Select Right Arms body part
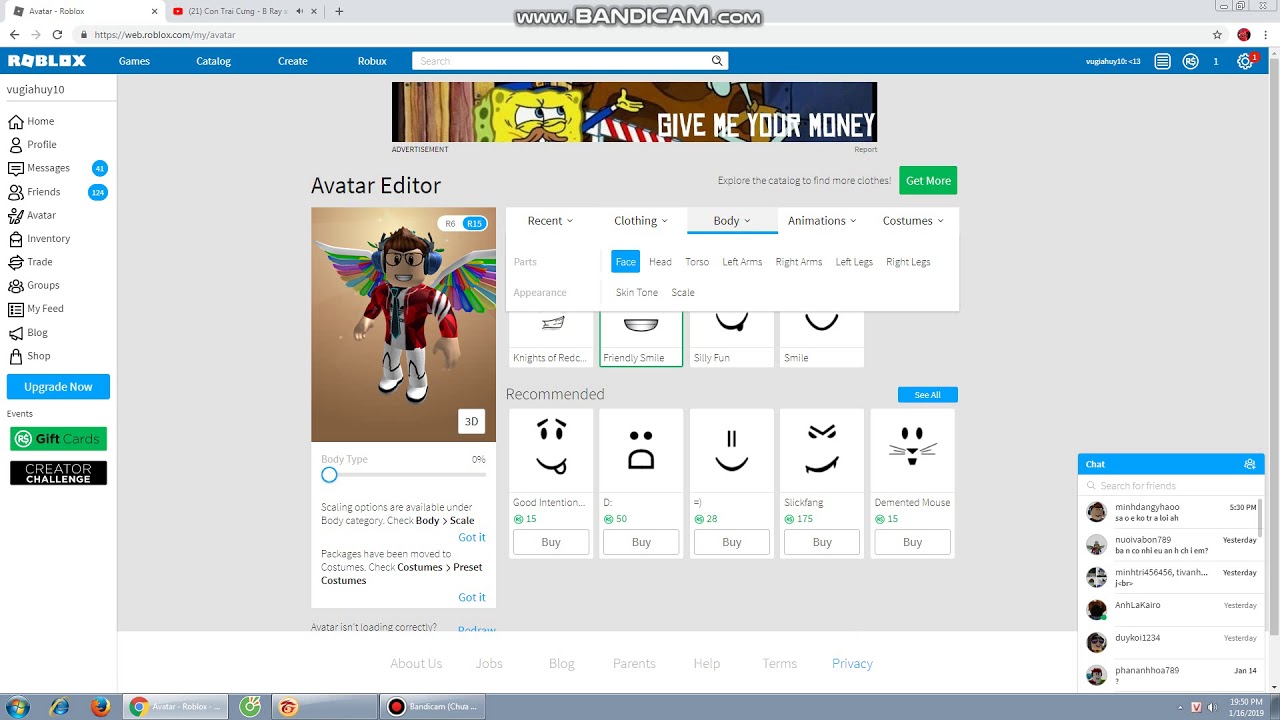 pos(799,262)
